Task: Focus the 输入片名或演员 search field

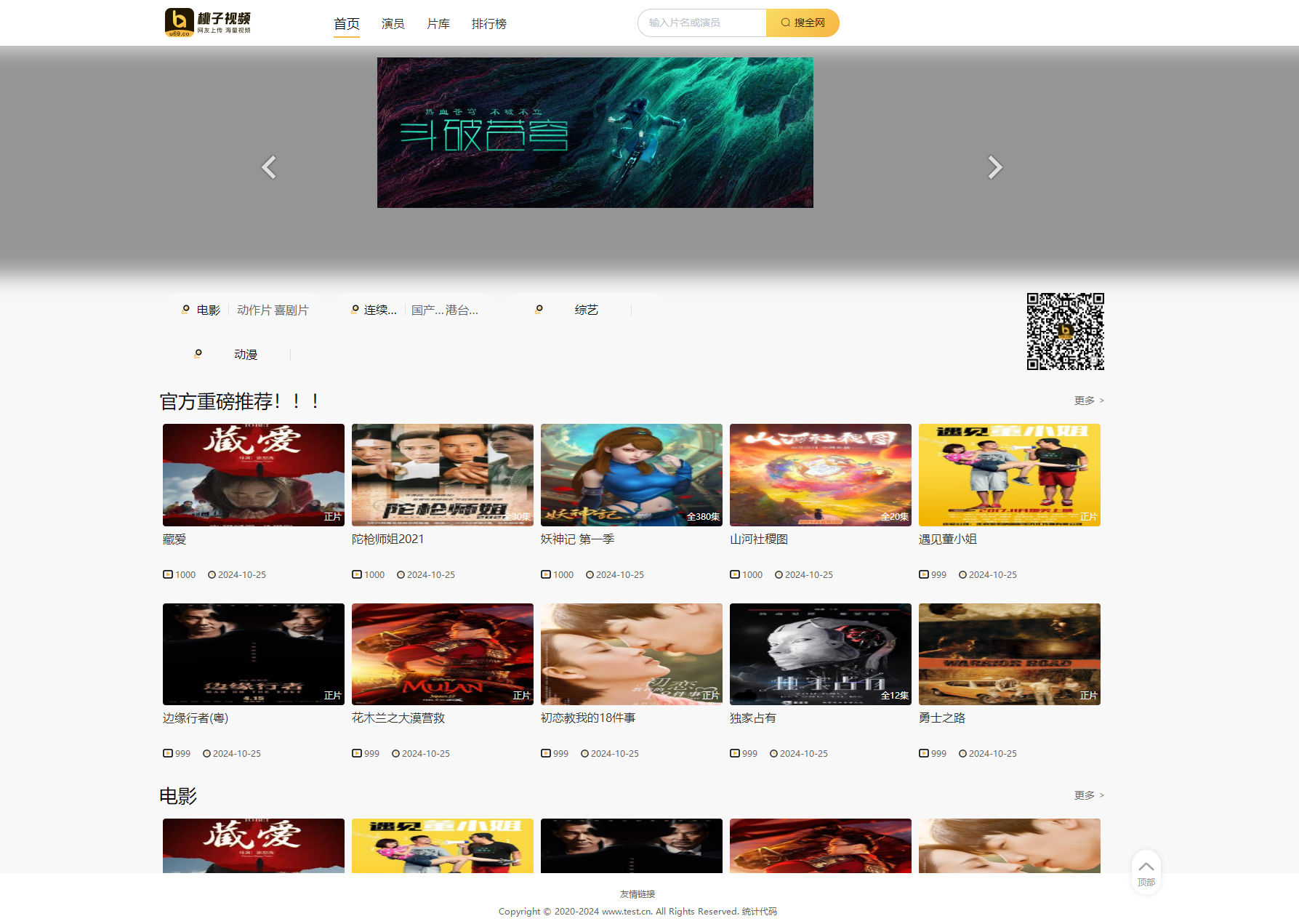Action: tap(702, 23)
